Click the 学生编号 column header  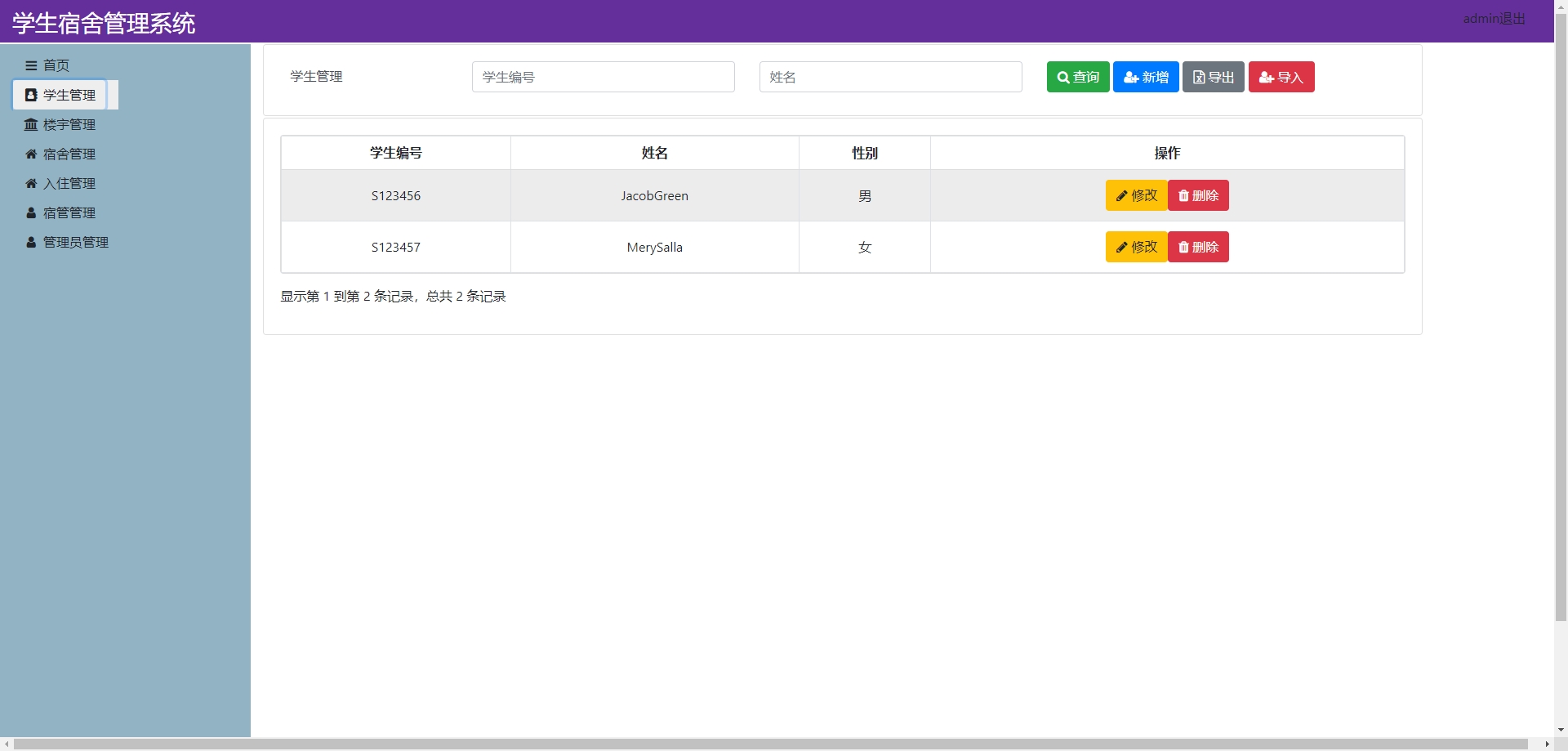pos(396,153)
